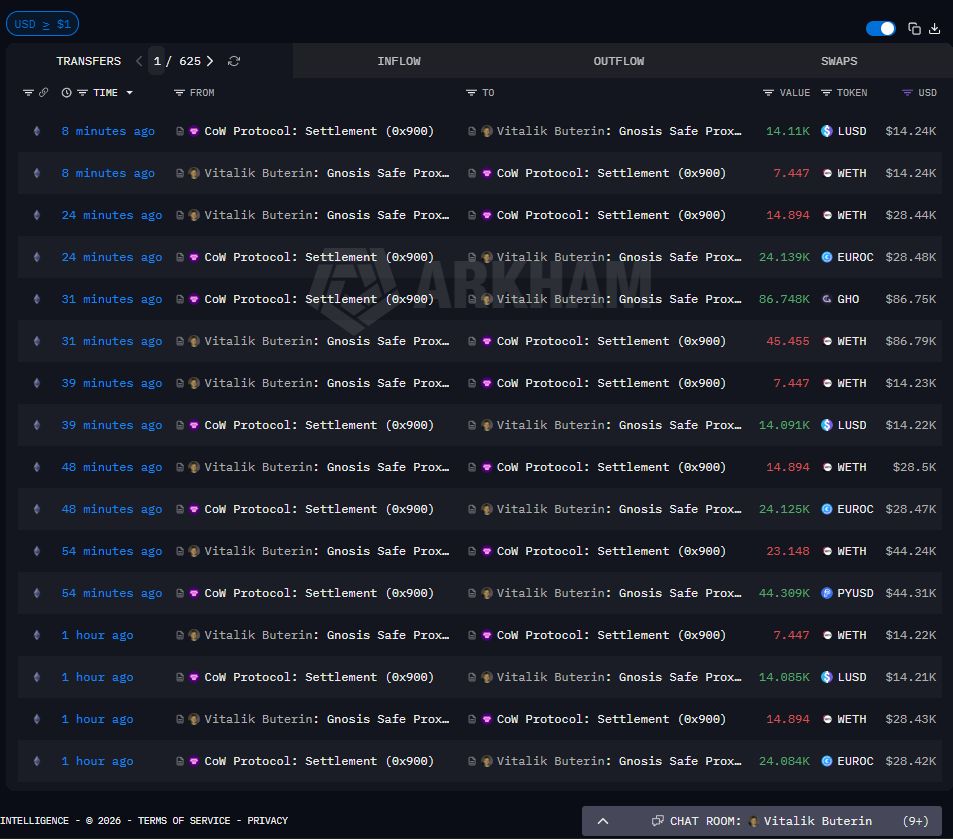
Task: Open the USD column filter icon
Action: (x=907, y=93)
